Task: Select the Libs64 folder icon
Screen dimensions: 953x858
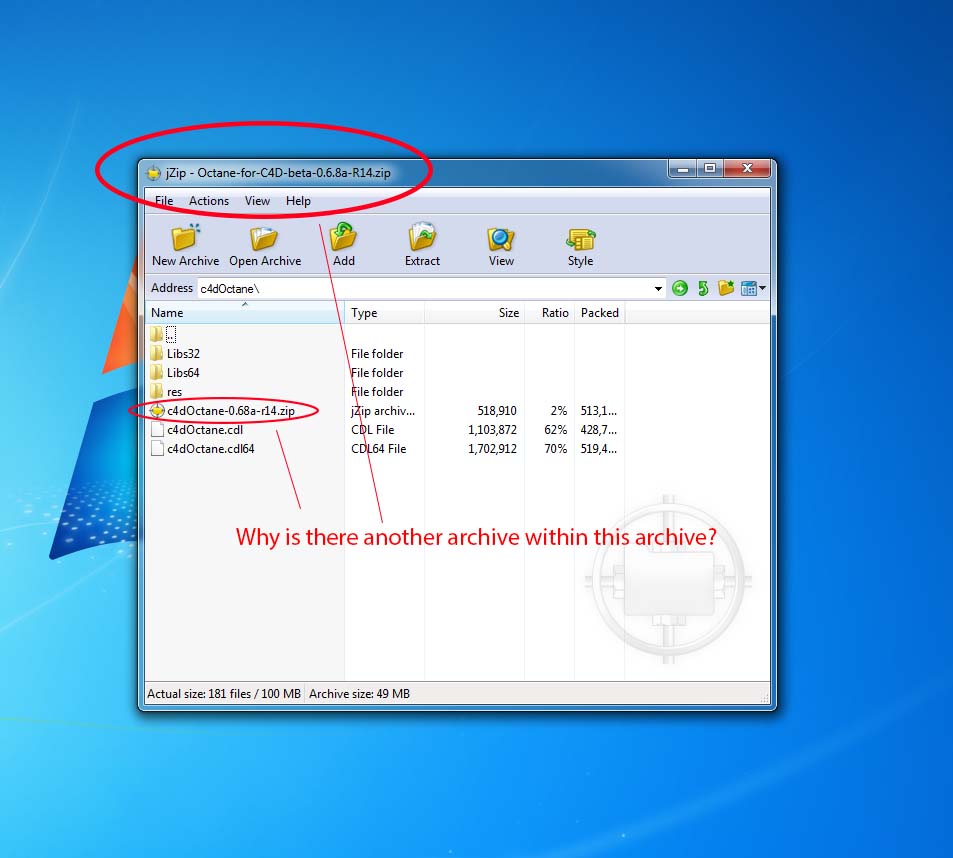Action: coord(157,372)
